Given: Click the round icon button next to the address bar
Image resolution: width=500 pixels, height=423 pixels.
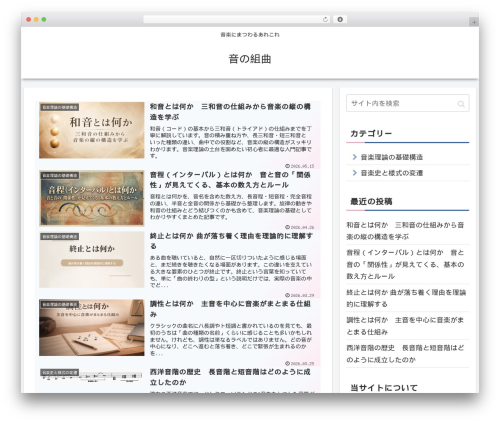Looking at the screenshot, I should tap(340, 19).
